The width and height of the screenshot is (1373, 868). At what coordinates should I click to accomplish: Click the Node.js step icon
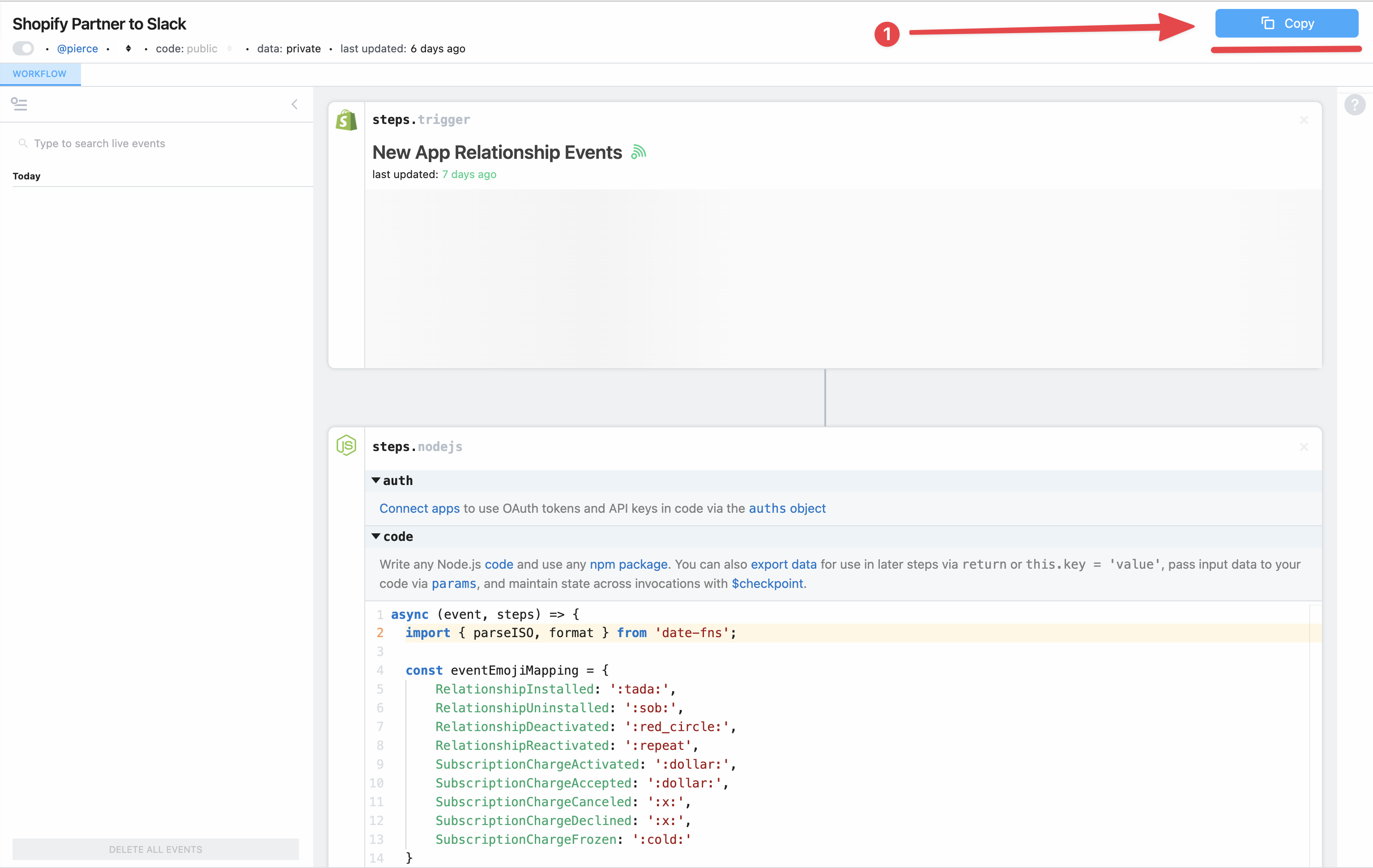[x=346, y=445]
